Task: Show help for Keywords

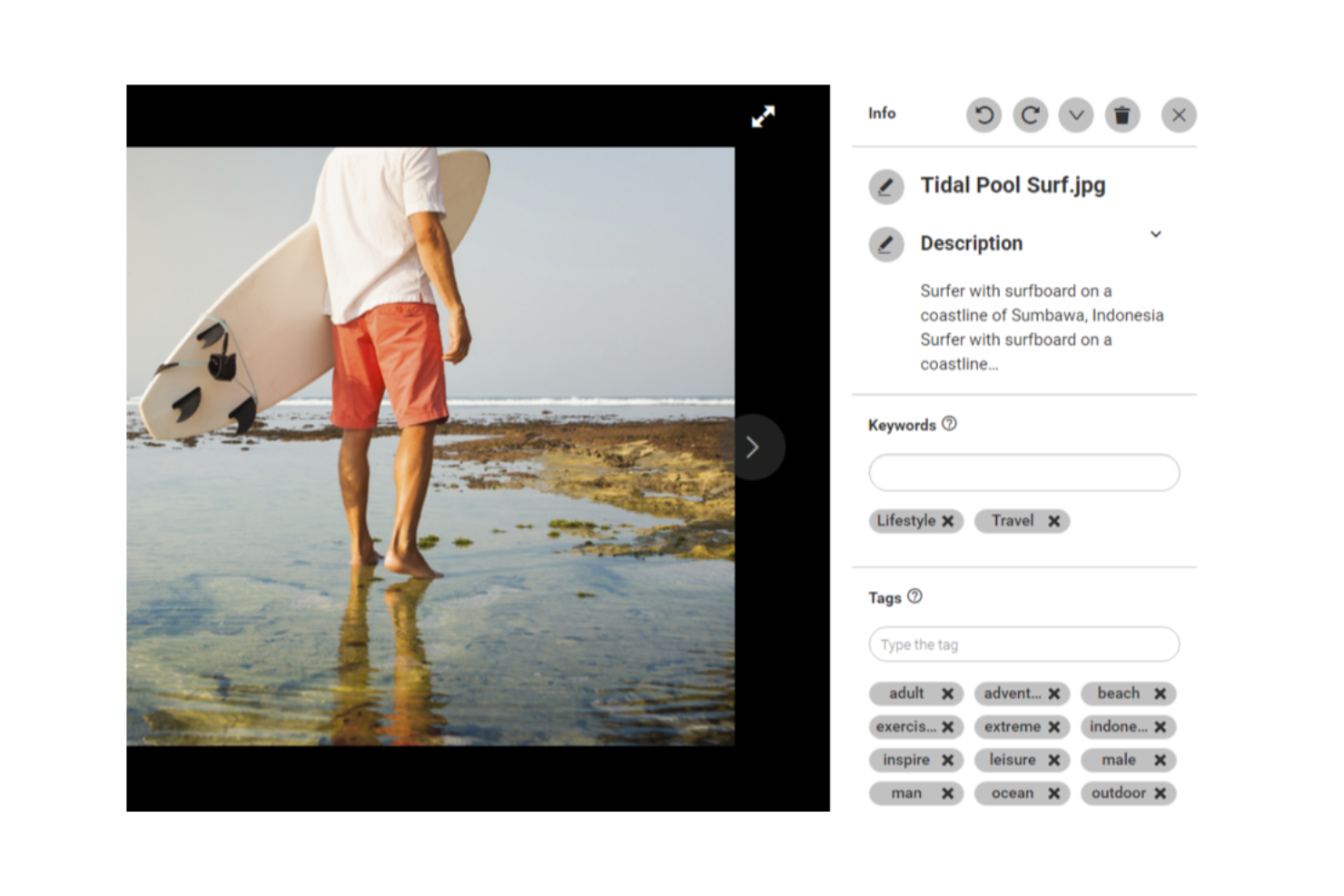Action: pyautogui.click(x=949, y=424)
